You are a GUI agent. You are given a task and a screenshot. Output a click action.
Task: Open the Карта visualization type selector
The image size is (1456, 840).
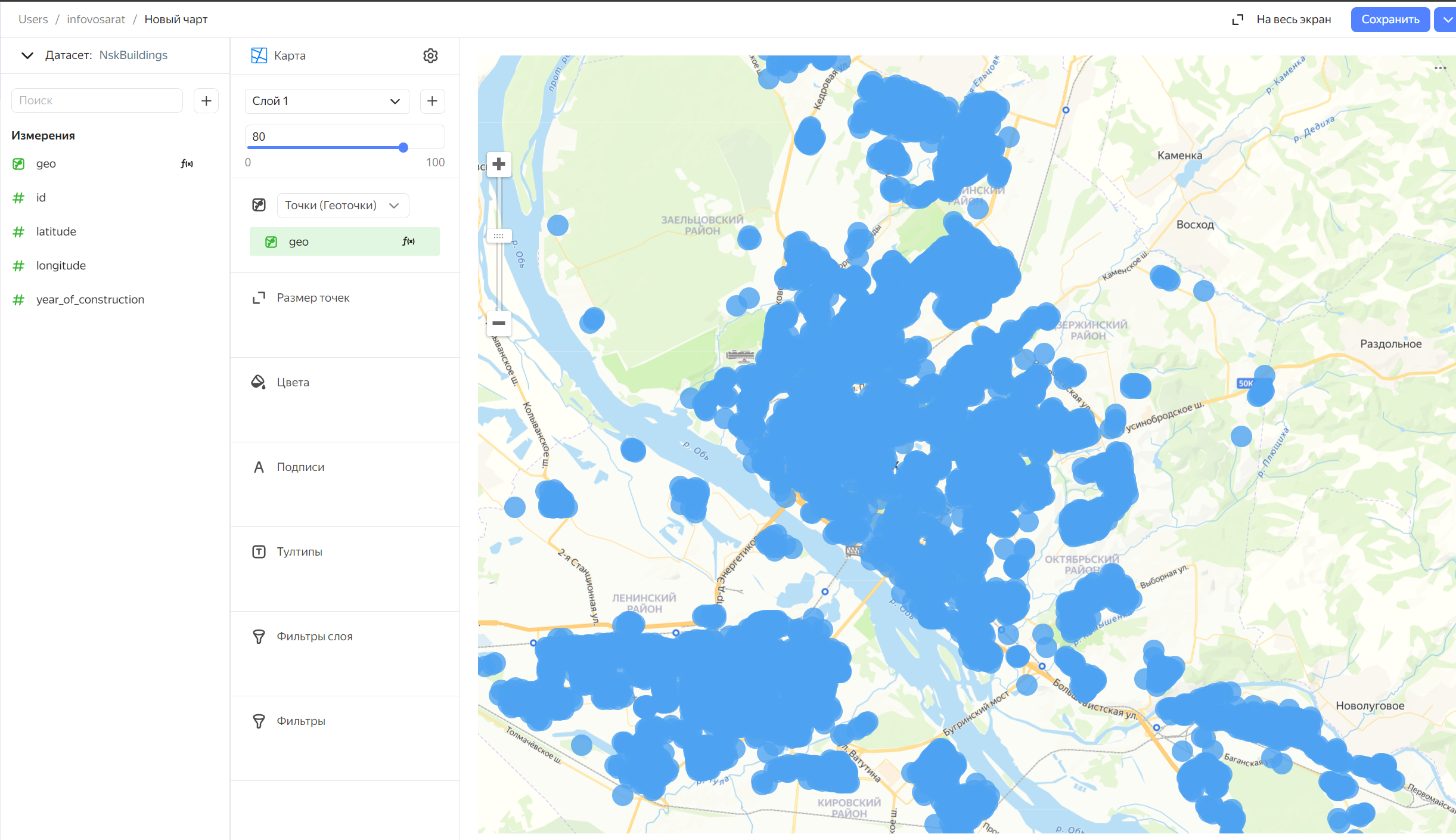279,55
